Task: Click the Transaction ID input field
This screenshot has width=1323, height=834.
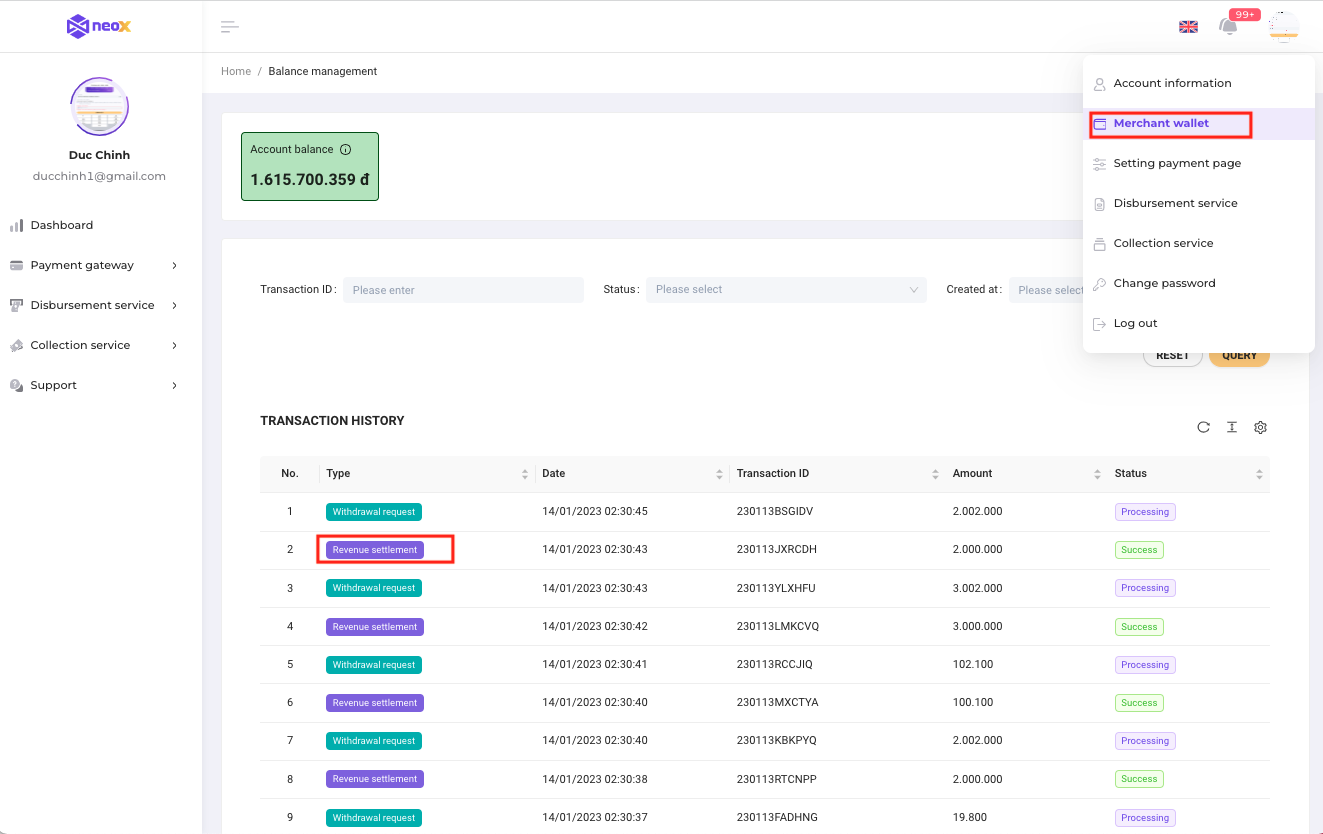Action: (x=463, y=290)
